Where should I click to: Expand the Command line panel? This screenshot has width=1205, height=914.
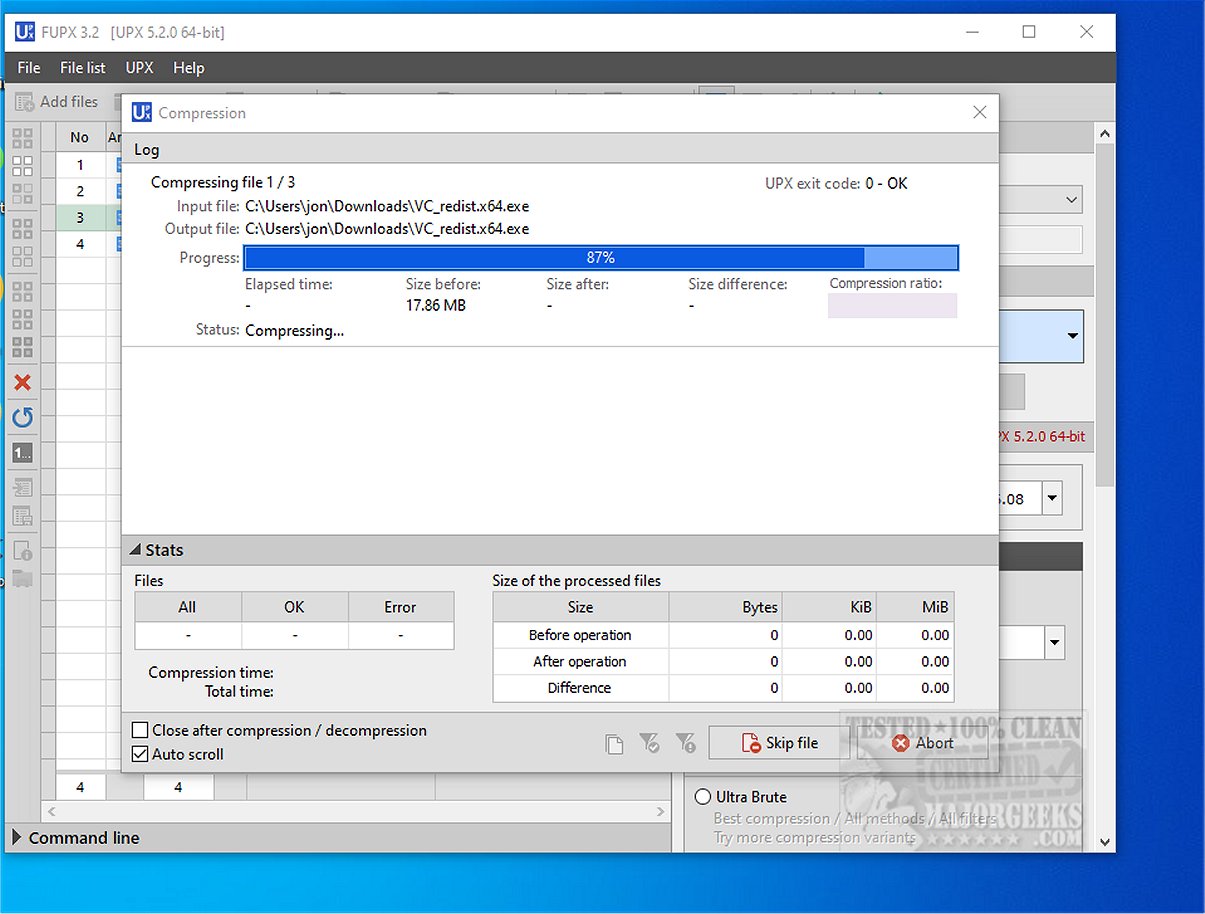tap(17, 838)
